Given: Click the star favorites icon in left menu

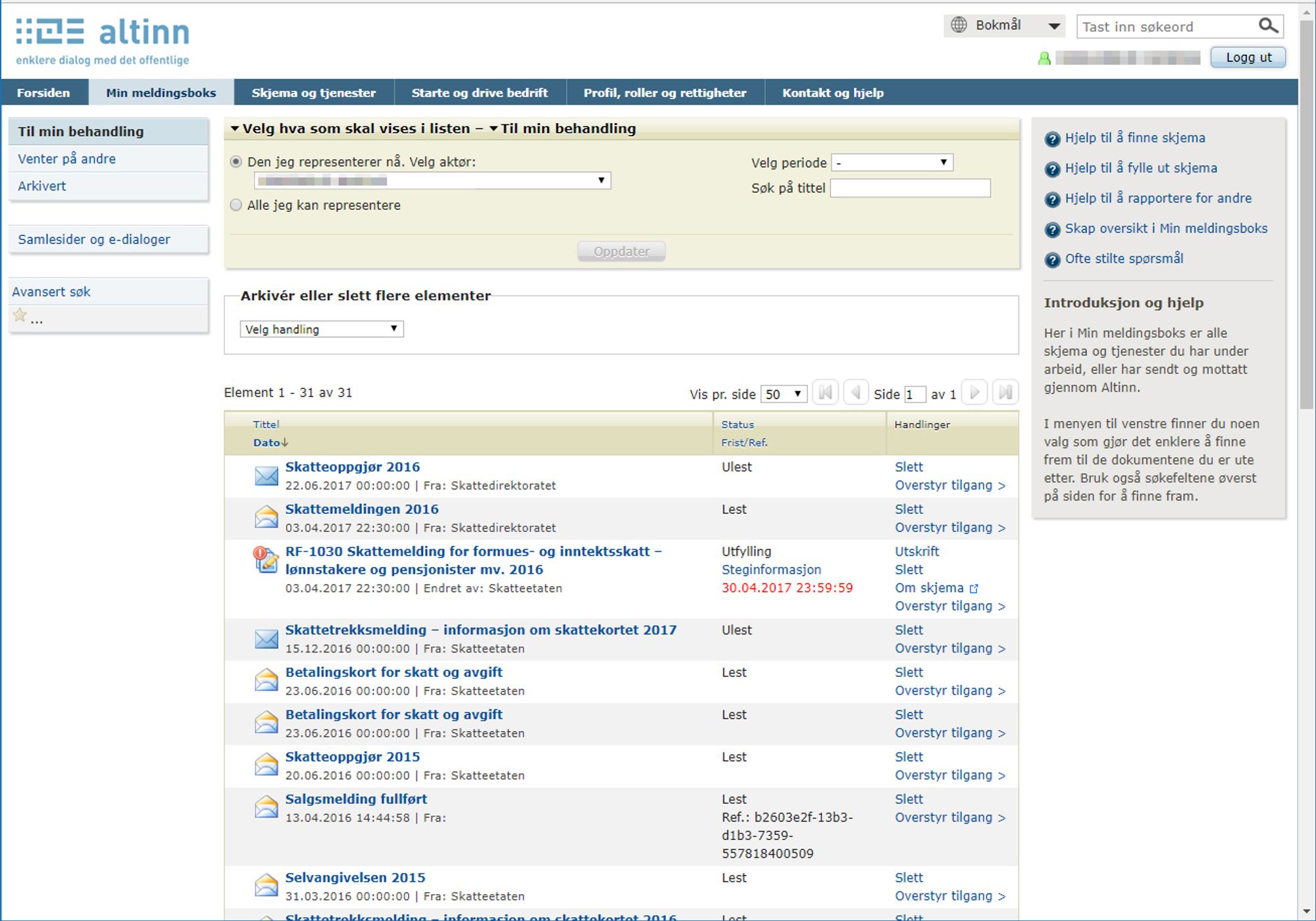Looking at the screenshot, I should point(20,315).
